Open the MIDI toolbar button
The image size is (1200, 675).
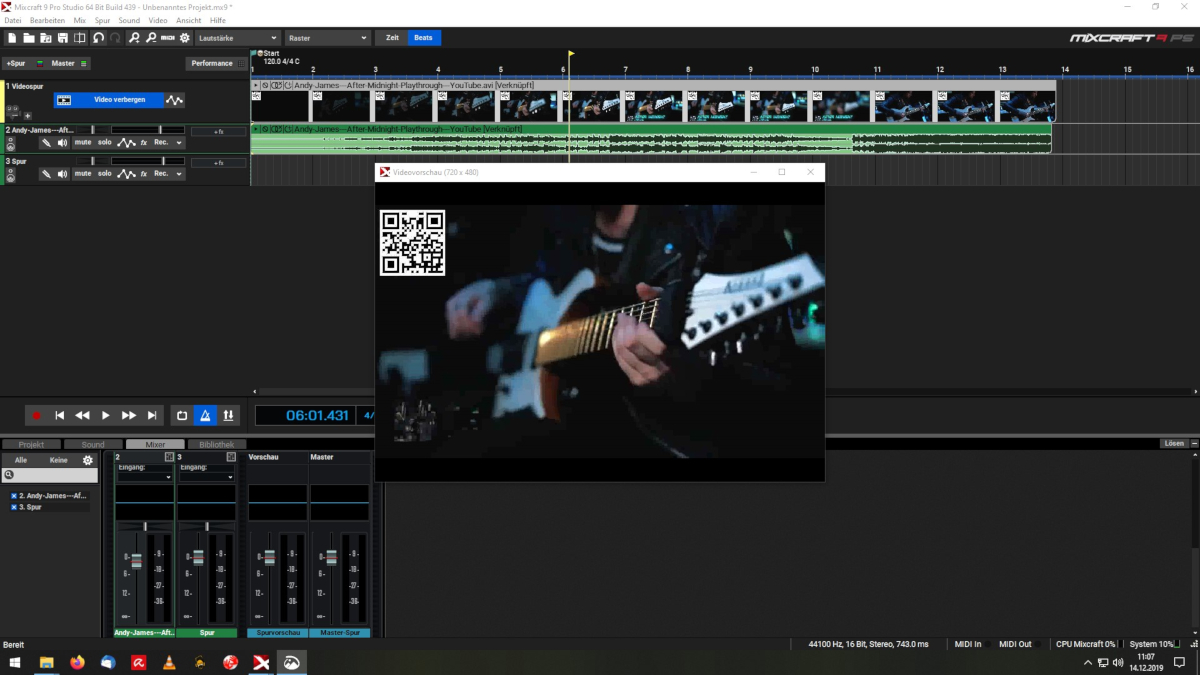tap(168, 38)
